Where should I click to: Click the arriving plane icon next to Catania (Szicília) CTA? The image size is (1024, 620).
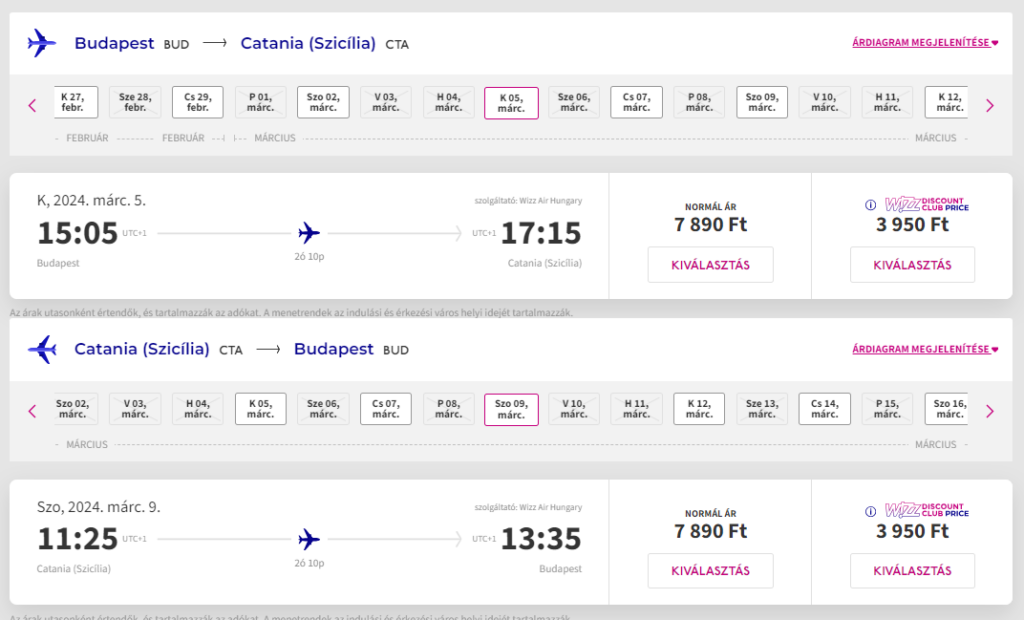[42, 349]
